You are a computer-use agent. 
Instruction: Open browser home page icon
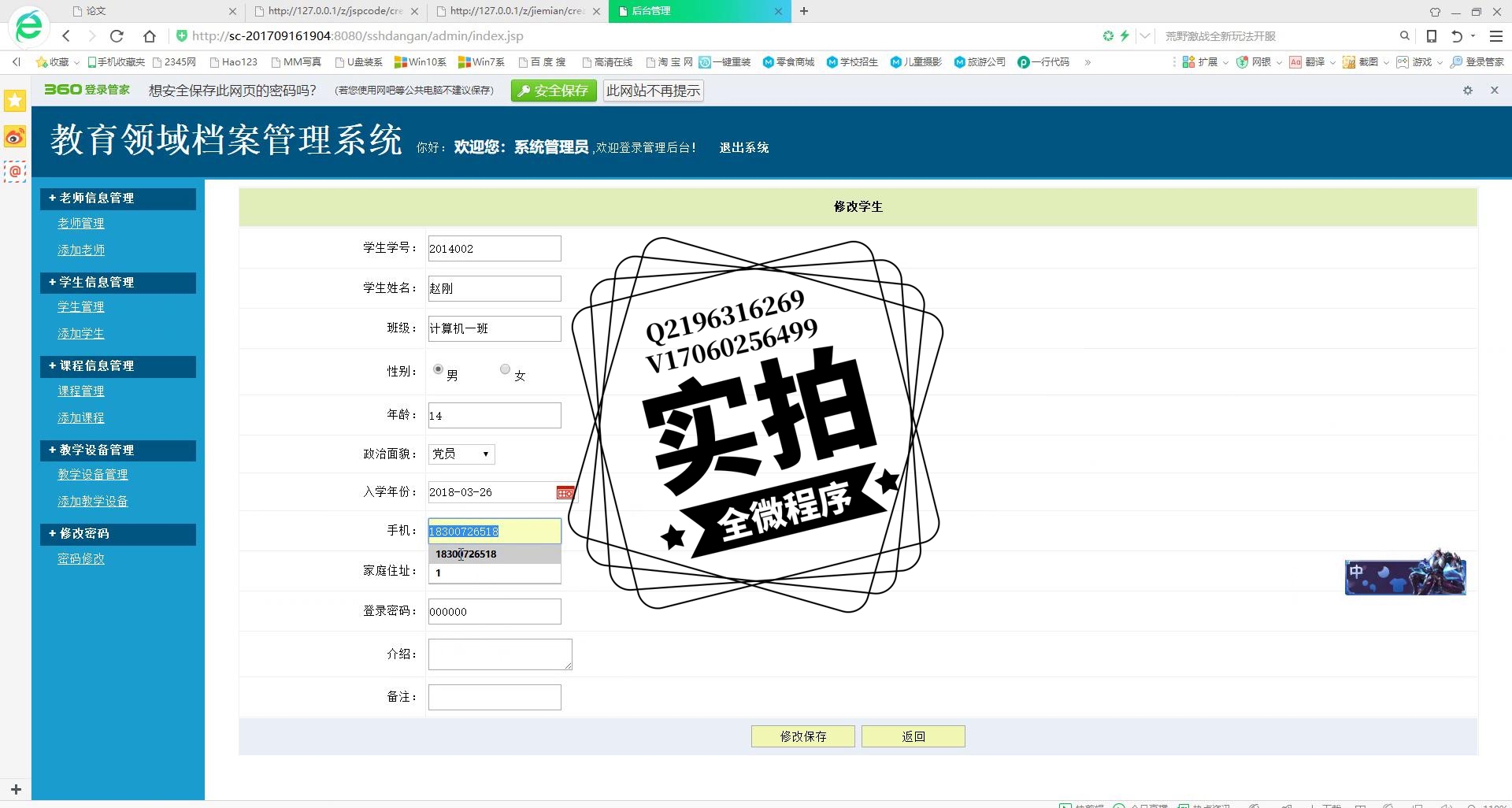(149, 35)
